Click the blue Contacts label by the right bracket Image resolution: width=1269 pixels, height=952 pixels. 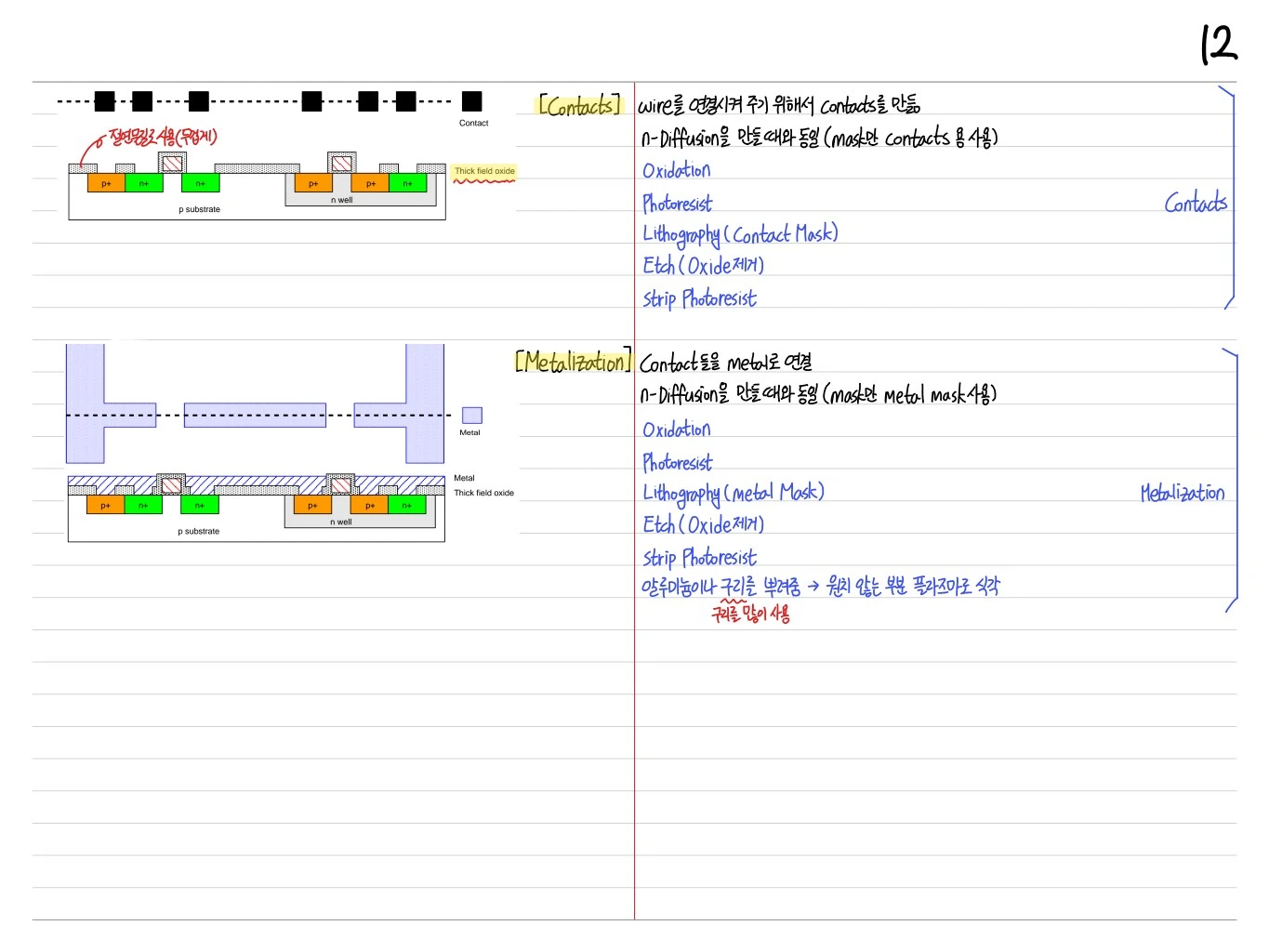(x=1196, y=203)
